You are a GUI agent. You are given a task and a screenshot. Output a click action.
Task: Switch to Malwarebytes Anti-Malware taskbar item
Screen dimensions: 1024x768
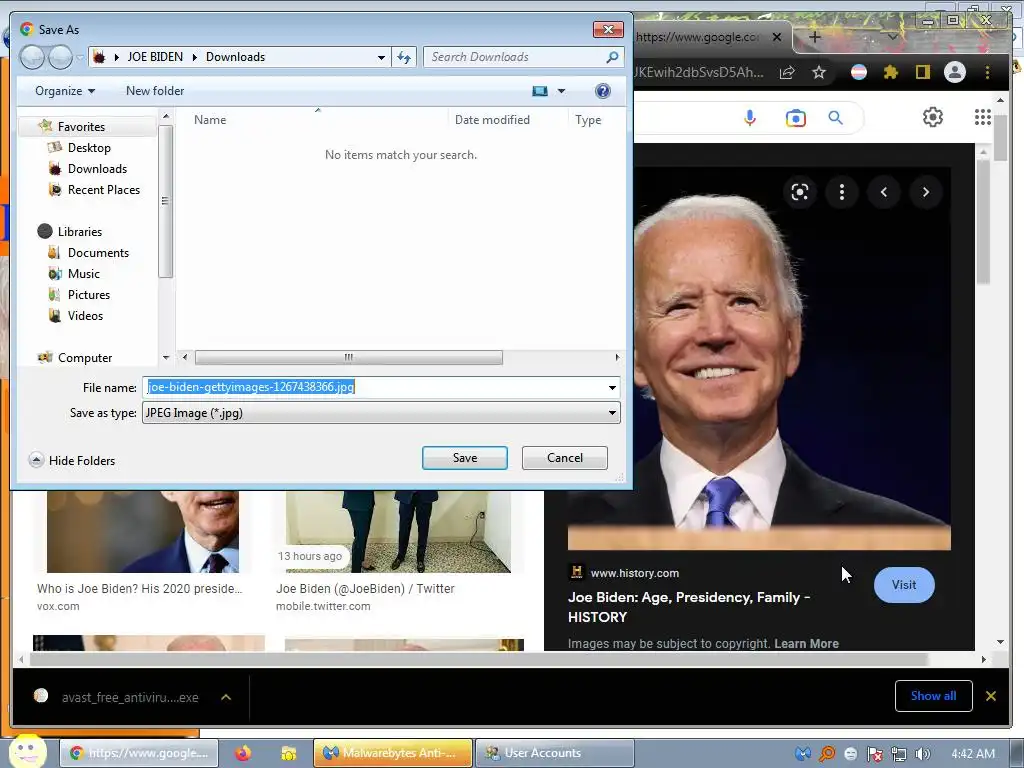[x=392, y=753]
